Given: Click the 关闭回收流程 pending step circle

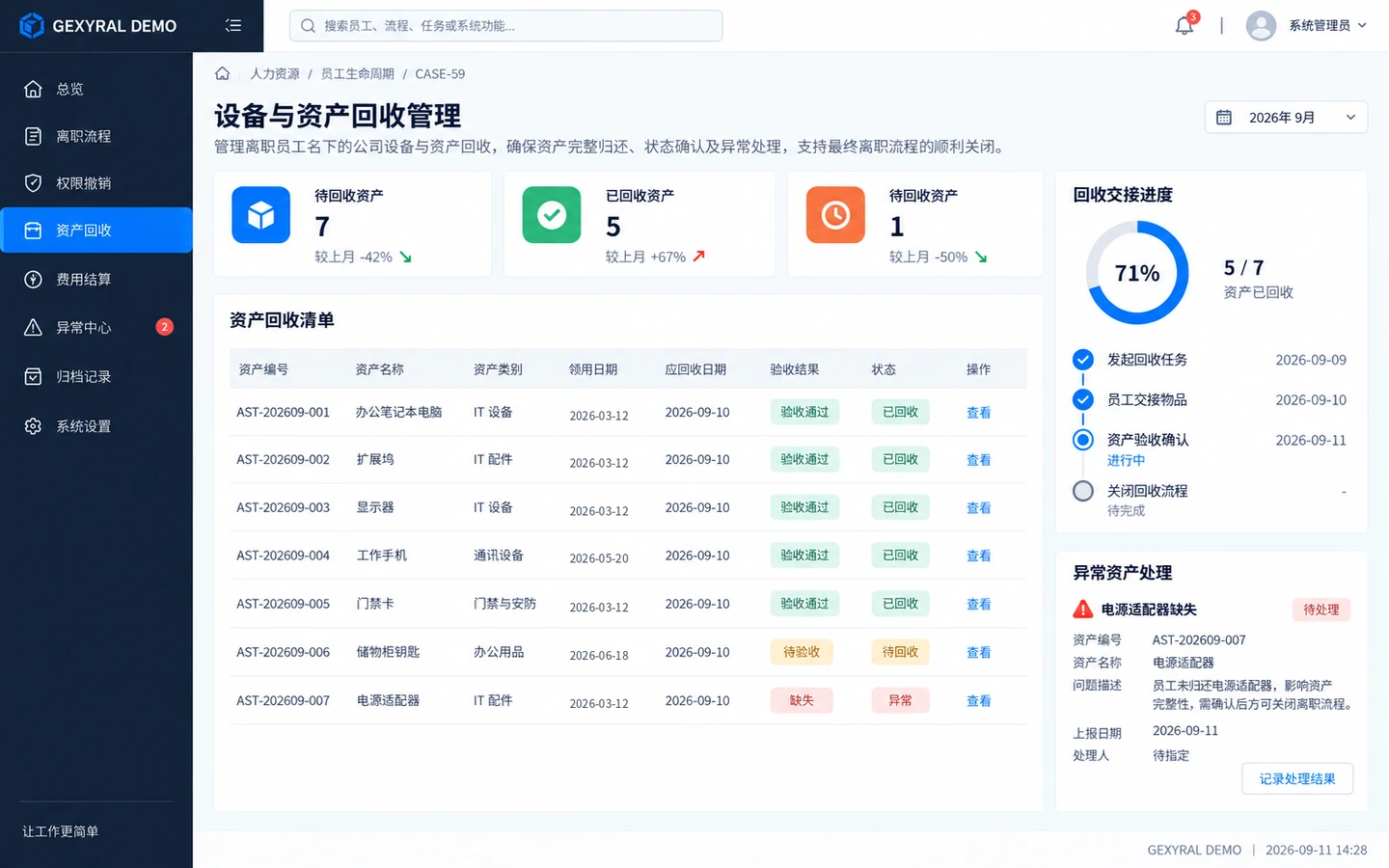Looking at the screenshot, I should (x=1083, y=491).
